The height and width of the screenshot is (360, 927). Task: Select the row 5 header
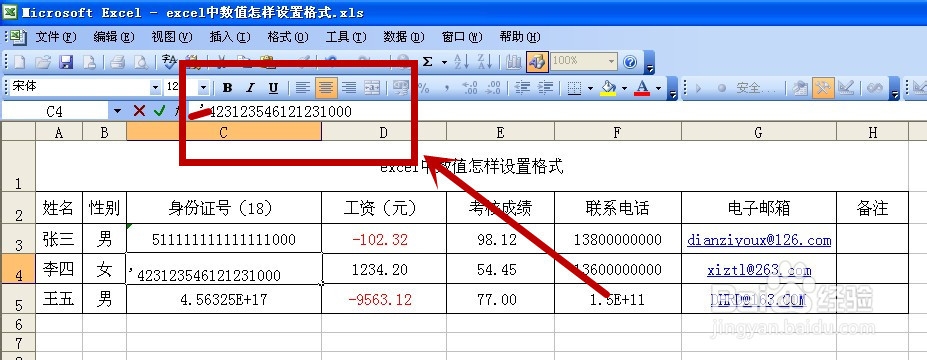point(18,299)
